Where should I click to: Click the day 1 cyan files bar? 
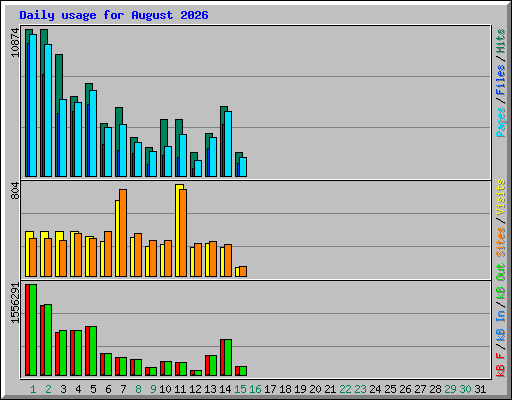[x=33, y=105]
